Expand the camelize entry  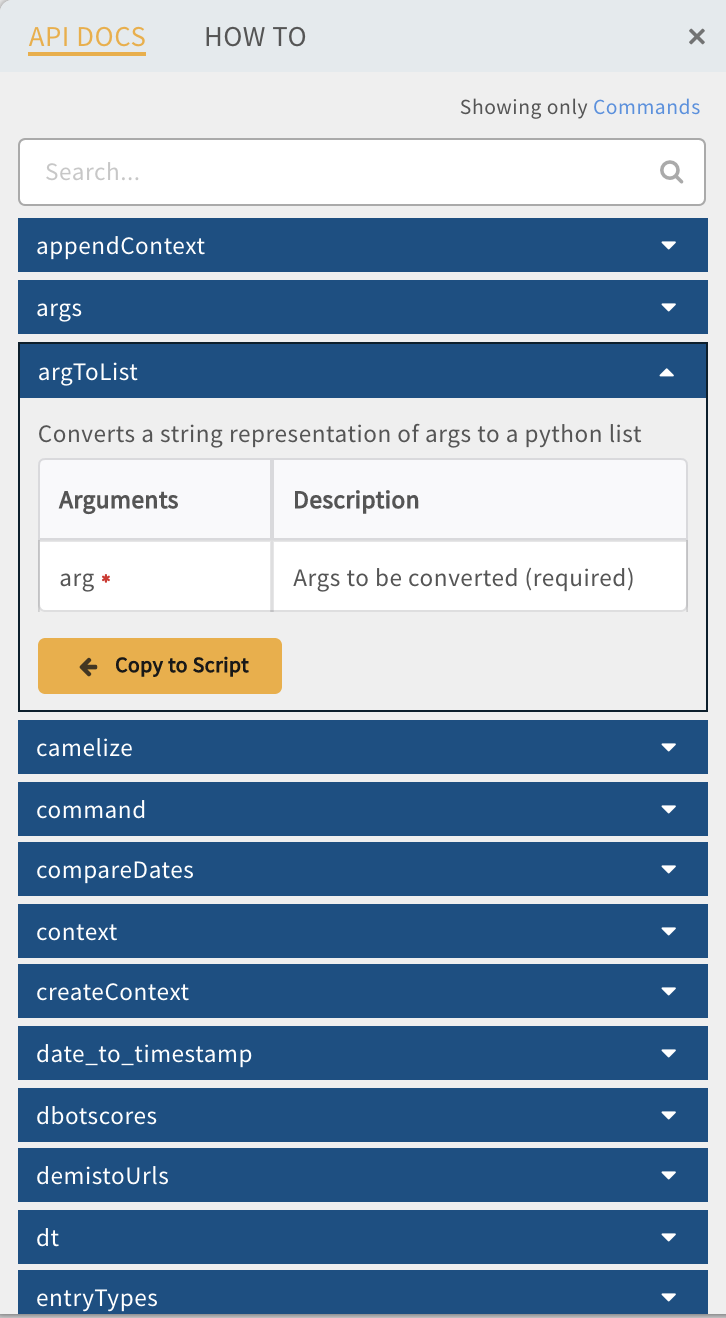coord(362,748)
